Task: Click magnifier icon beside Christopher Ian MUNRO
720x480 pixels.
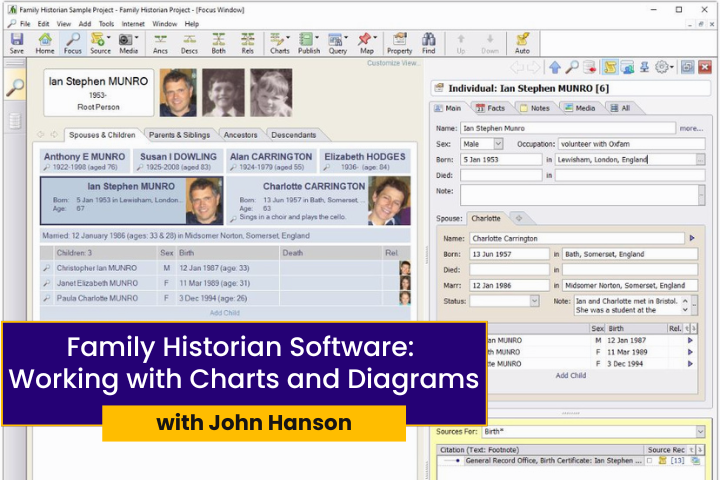Action: tap(46, 268)
